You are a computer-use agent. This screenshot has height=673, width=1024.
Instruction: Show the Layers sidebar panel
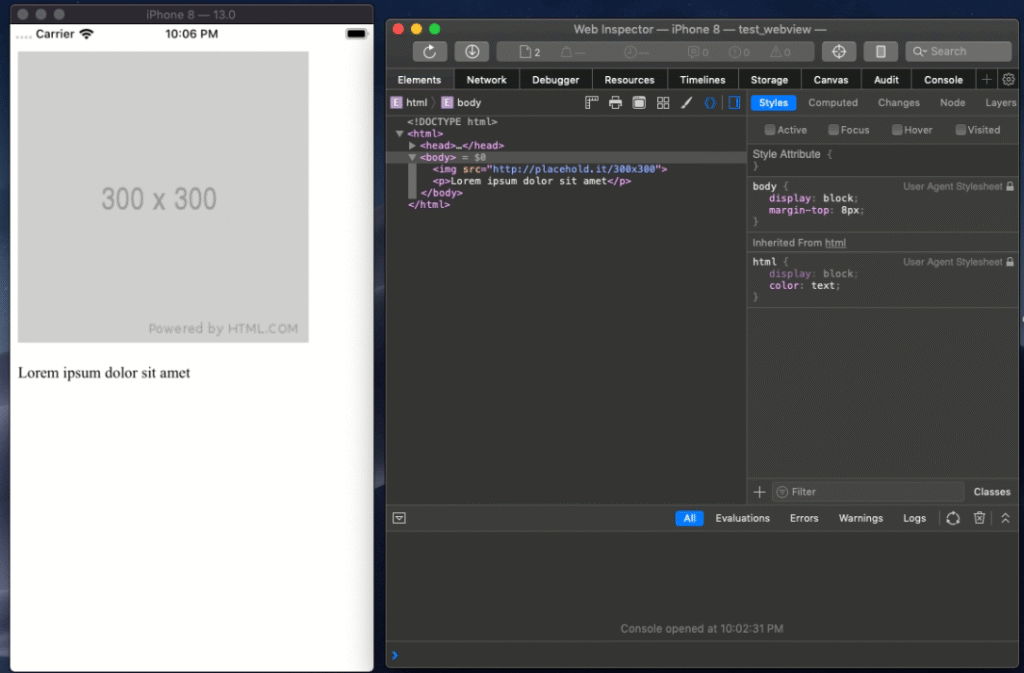[x=1000, y=102]
